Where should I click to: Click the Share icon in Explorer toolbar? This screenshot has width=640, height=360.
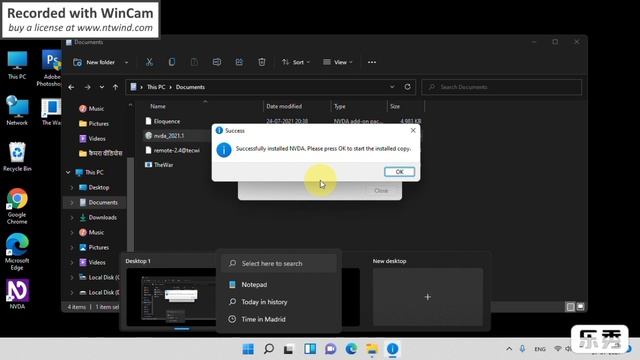239,62
